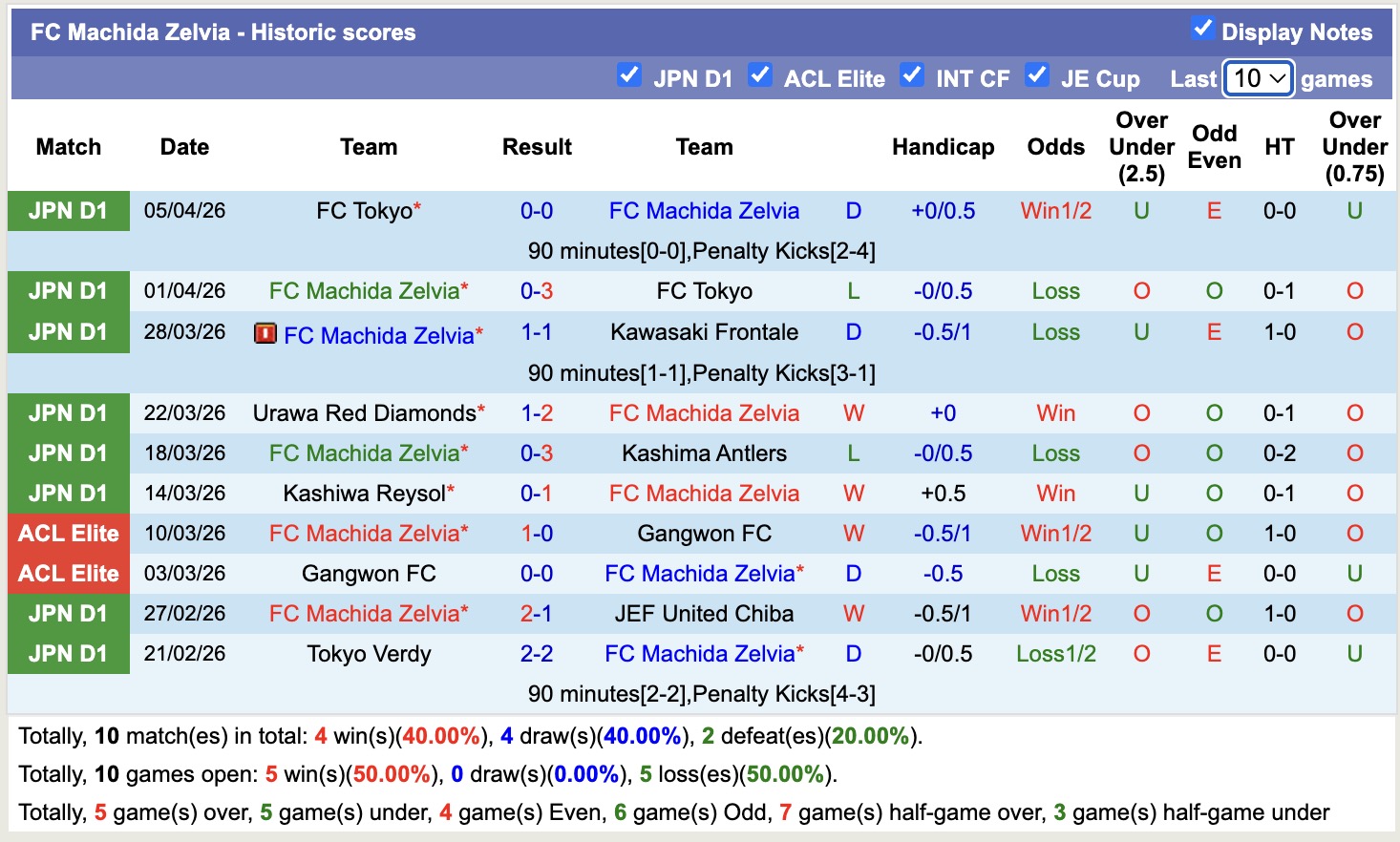Click the Kashima Antlers link
Viewport: 1400px width, 842px height.
704,453
